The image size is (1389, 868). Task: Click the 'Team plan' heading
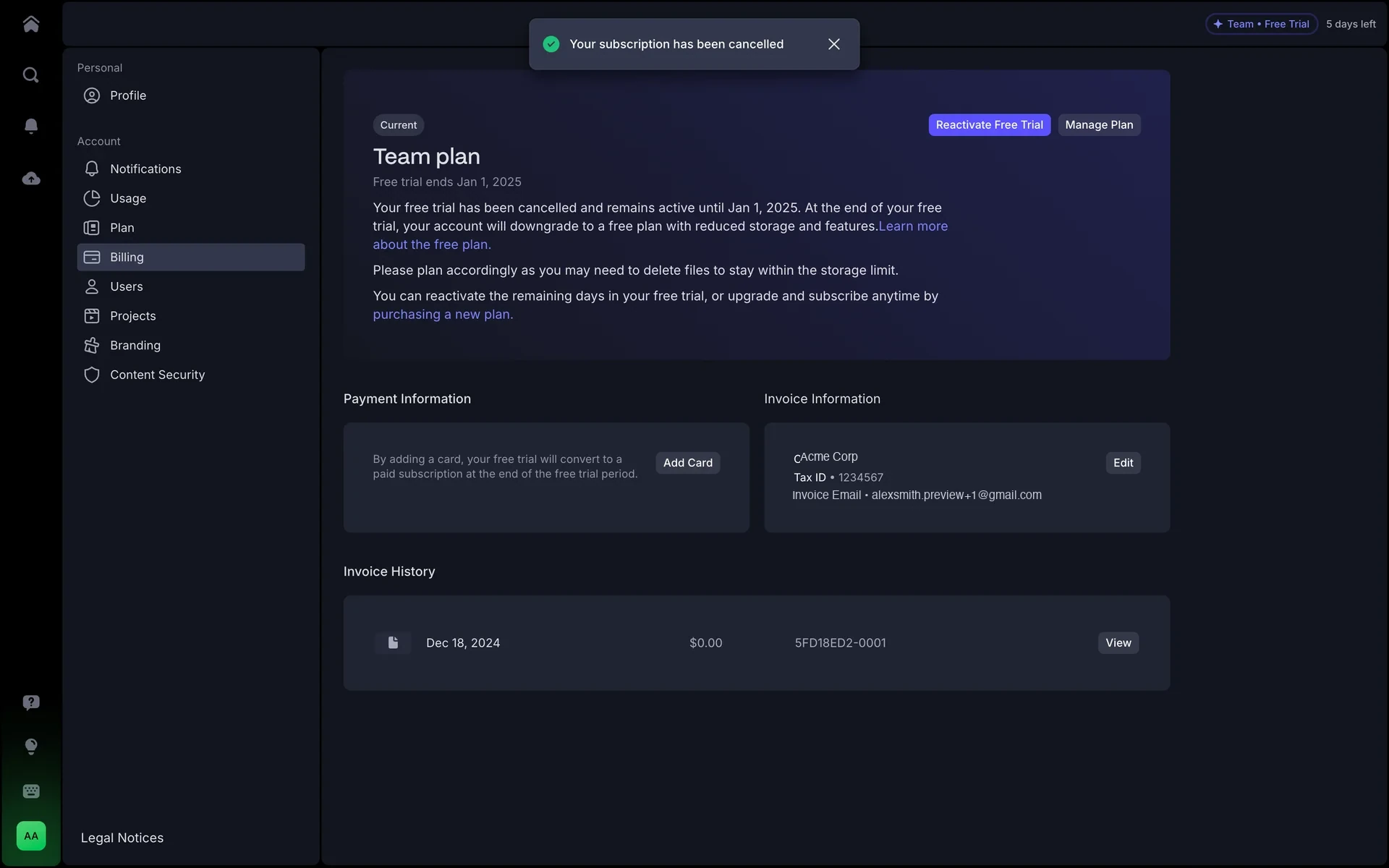point(427,156)
